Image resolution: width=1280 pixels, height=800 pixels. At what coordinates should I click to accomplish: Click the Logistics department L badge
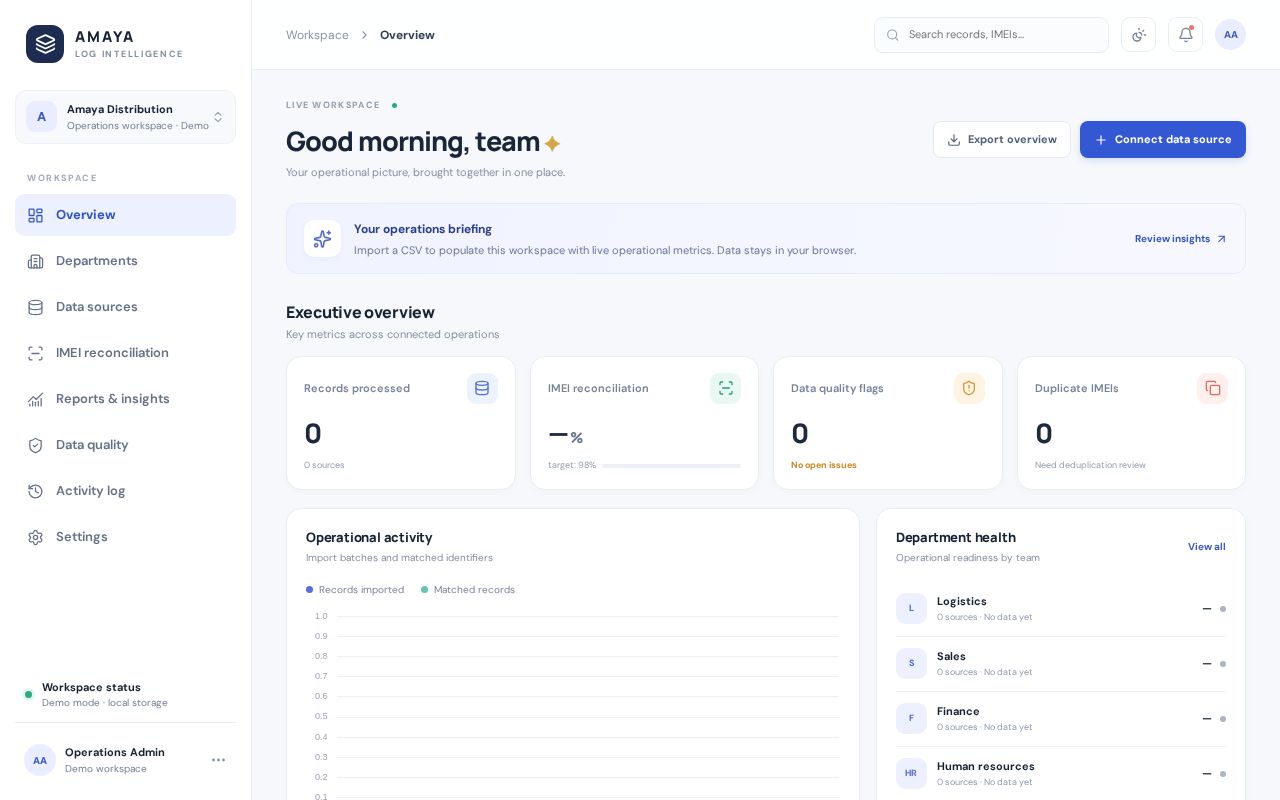[x=911, y=608]
